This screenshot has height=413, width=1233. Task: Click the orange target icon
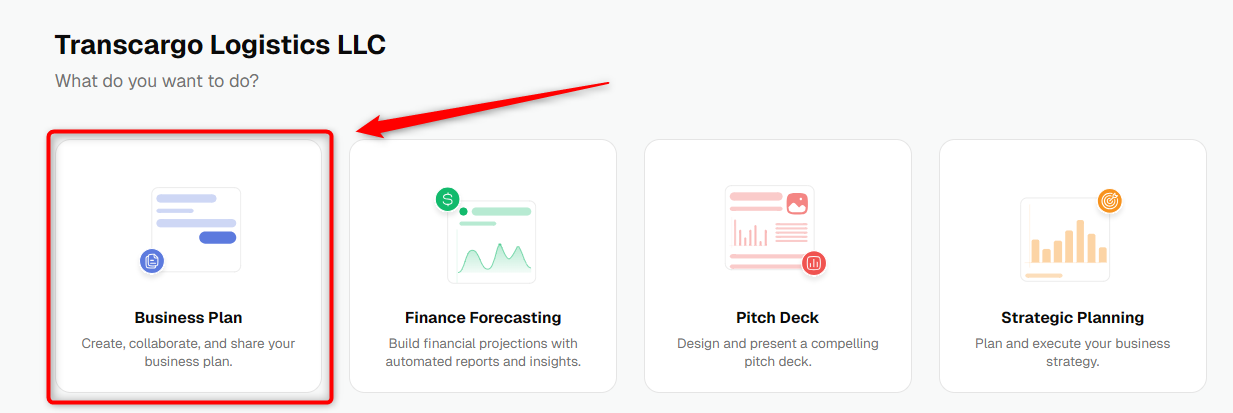(x=1109, y=200)
